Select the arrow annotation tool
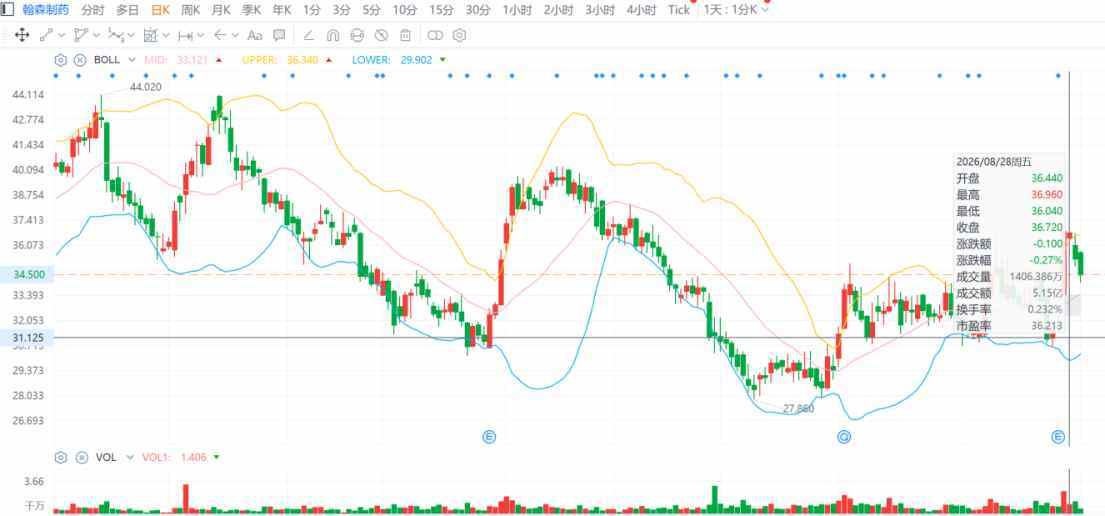Screen dimensions: 1105x516 pos(220,35)
